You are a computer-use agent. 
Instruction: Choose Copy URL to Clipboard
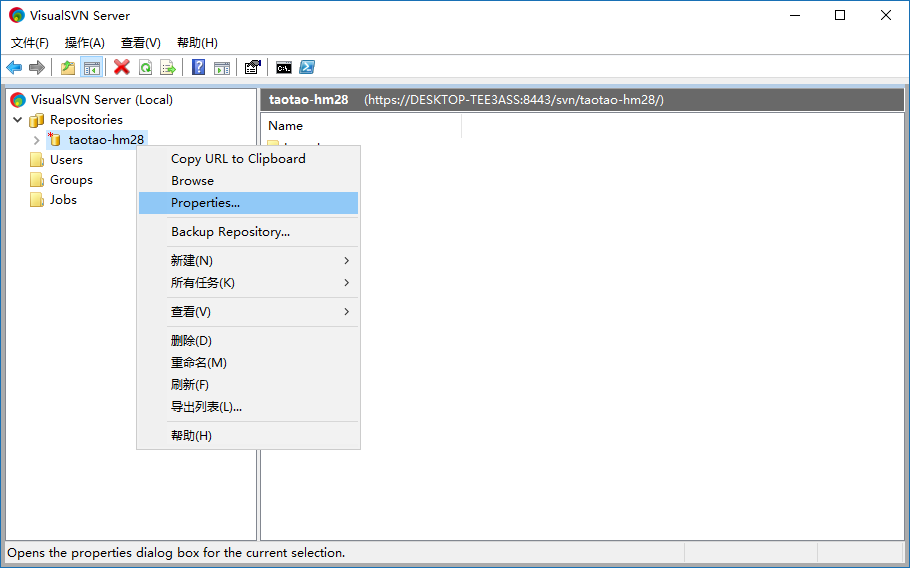point(248,158)
